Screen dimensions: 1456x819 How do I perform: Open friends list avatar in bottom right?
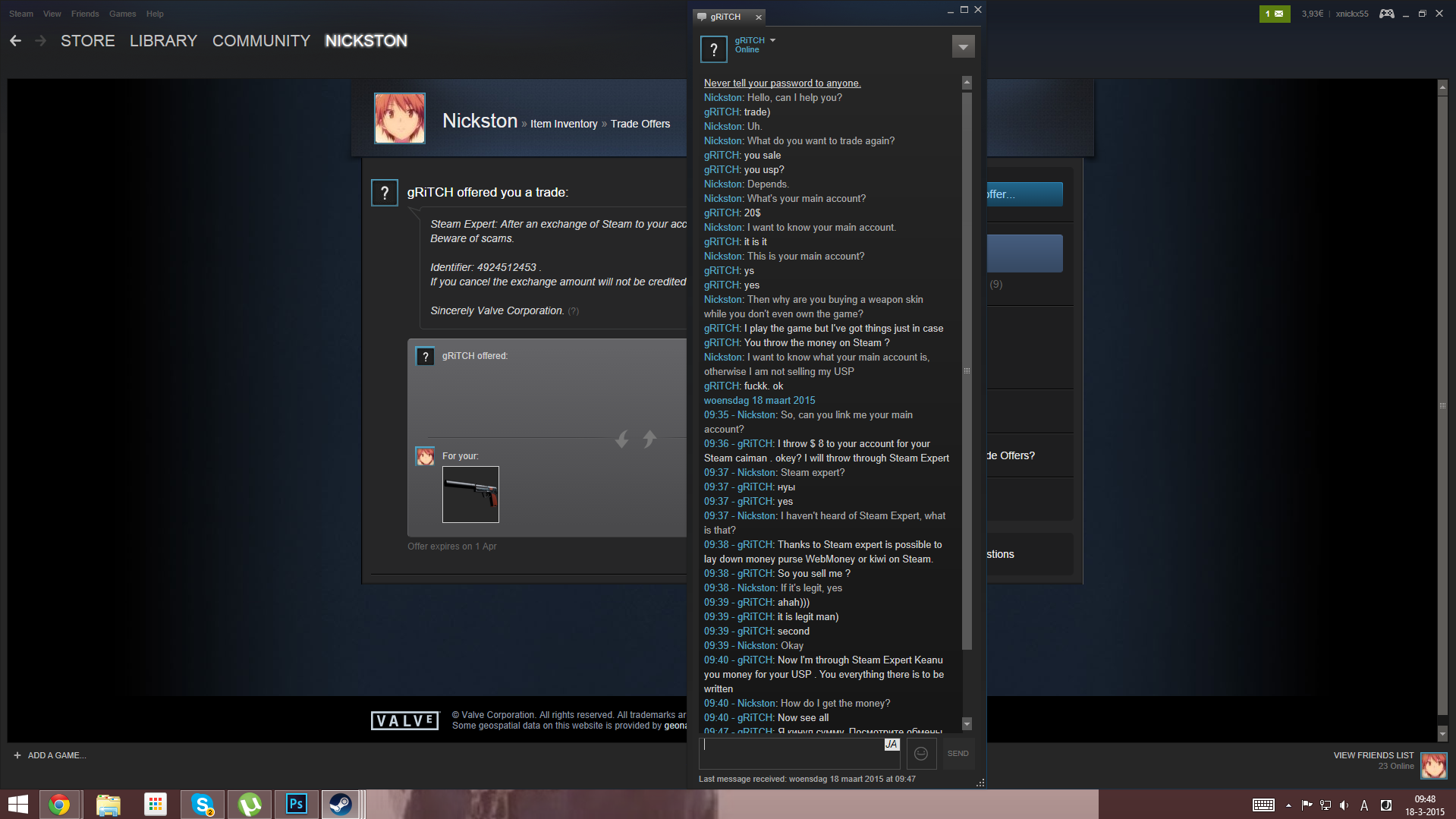pyautogui.click(x=1433, y=765)
